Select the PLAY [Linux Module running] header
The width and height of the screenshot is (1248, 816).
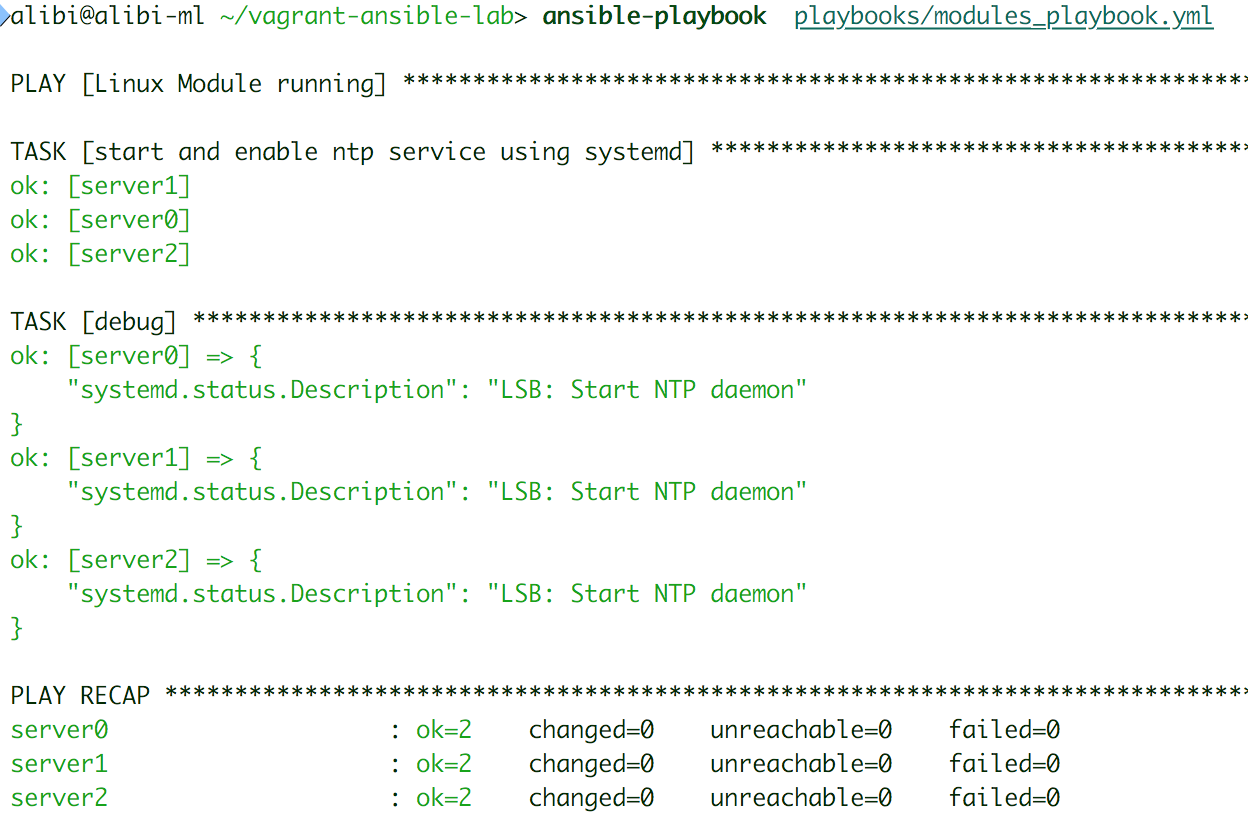198,84
